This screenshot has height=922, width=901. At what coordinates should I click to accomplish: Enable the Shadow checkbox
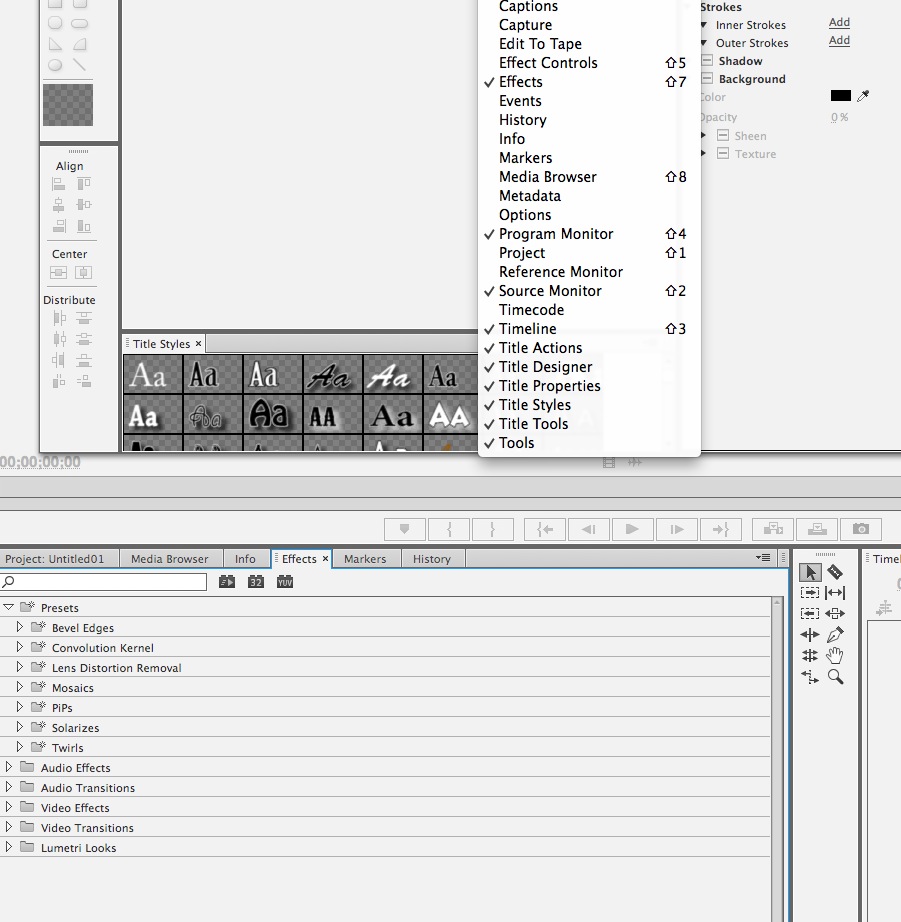pyautogui.click(x=708, y=61)
